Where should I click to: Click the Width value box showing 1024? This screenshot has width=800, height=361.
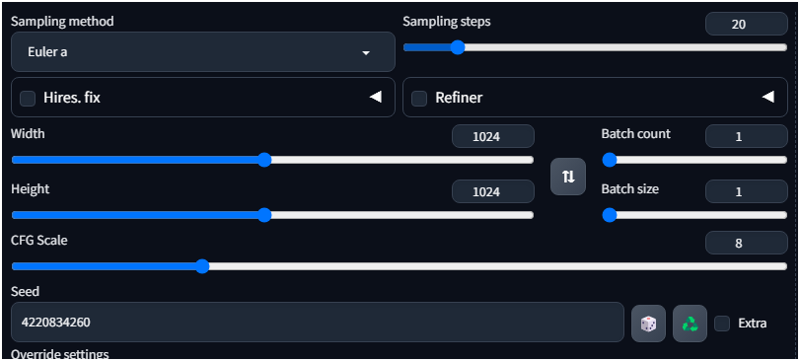tap(493, 136)
